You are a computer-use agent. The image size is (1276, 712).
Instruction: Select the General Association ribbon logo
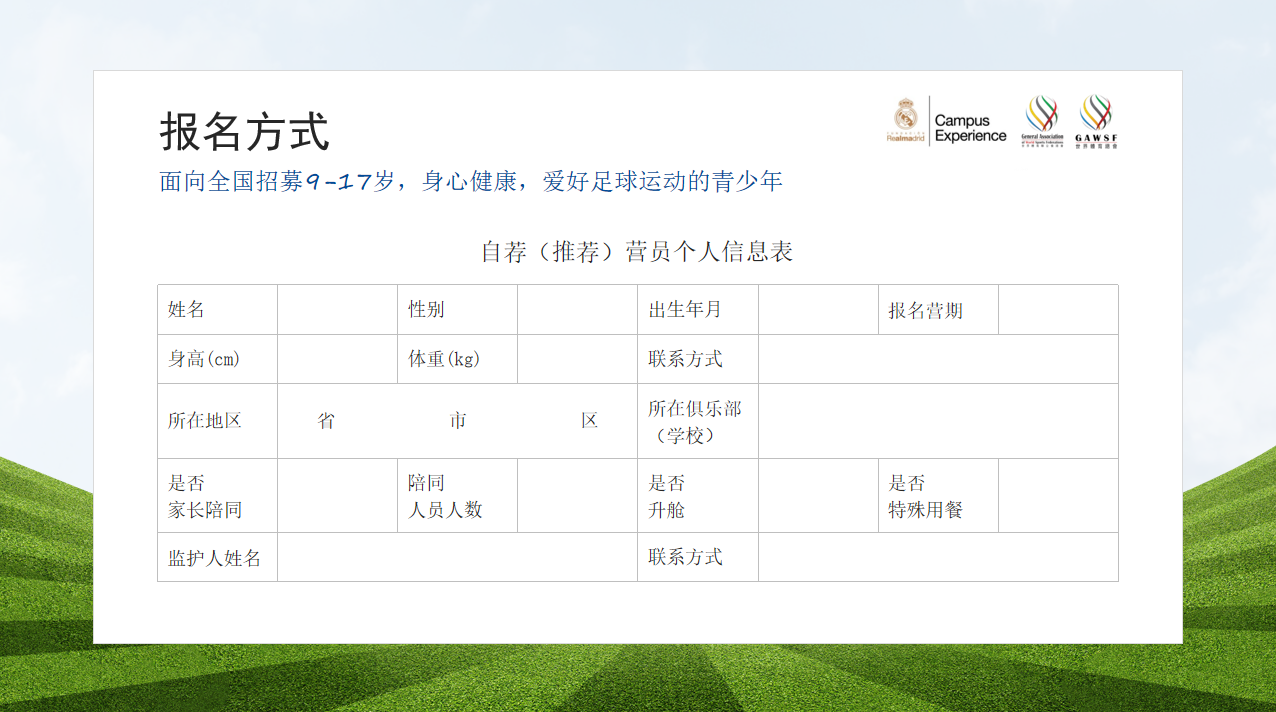[x=1042, y=121]
